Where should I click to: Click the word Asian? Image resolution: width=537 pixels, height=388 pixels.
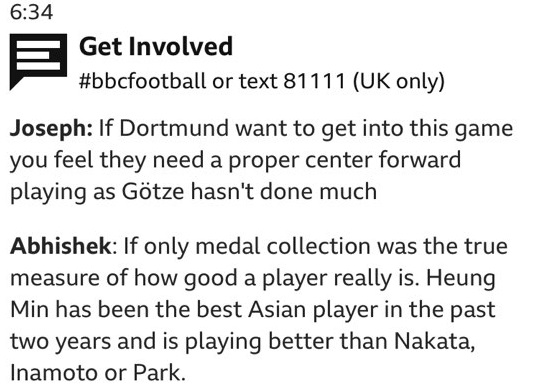click(x=277, y=310)
